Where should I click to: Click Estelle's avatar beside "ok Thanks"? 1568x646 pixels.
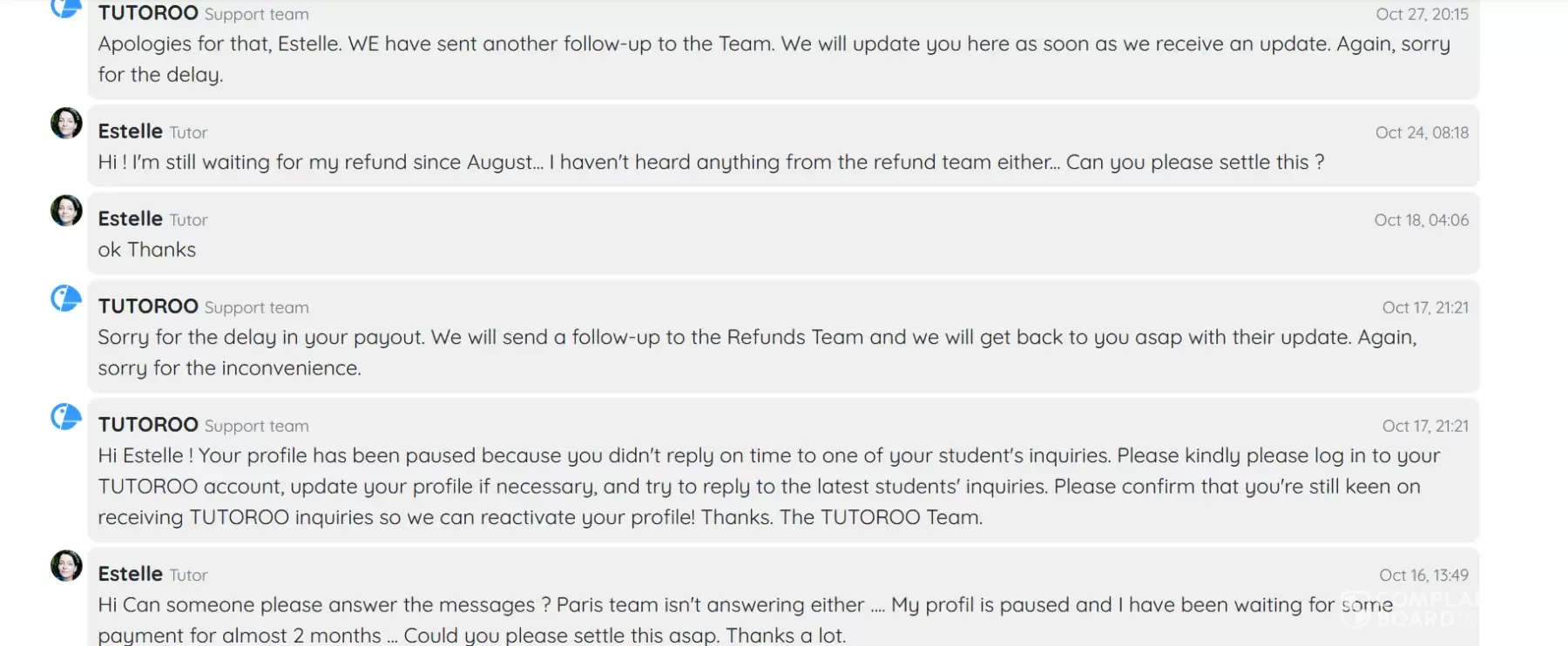pos(66,211)
